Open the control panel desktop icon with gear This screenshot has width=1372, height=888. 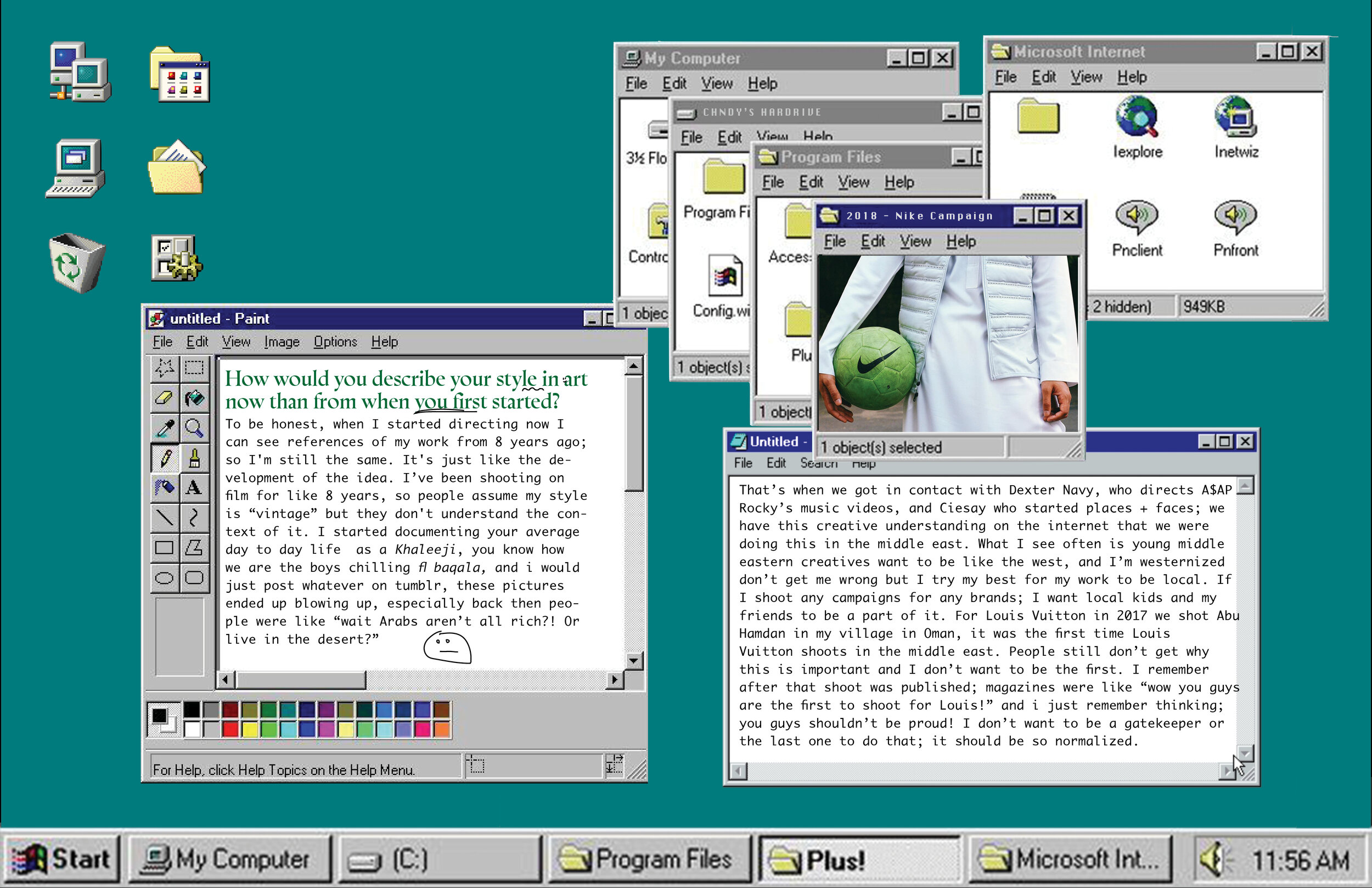click(x=177, y=258)
